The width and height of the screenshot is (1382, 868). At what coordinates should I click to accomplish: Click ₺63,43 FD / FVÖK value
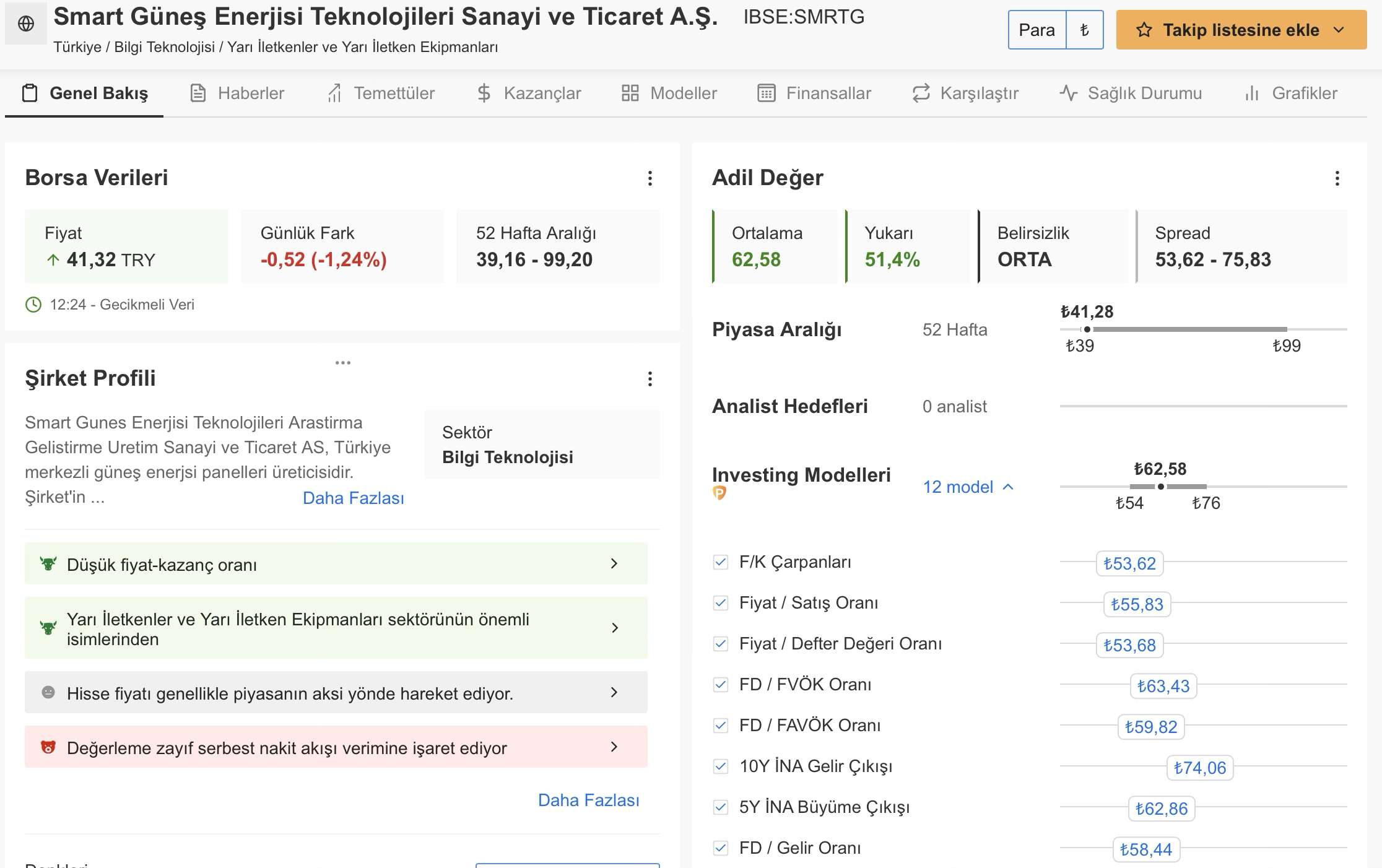1163,686
